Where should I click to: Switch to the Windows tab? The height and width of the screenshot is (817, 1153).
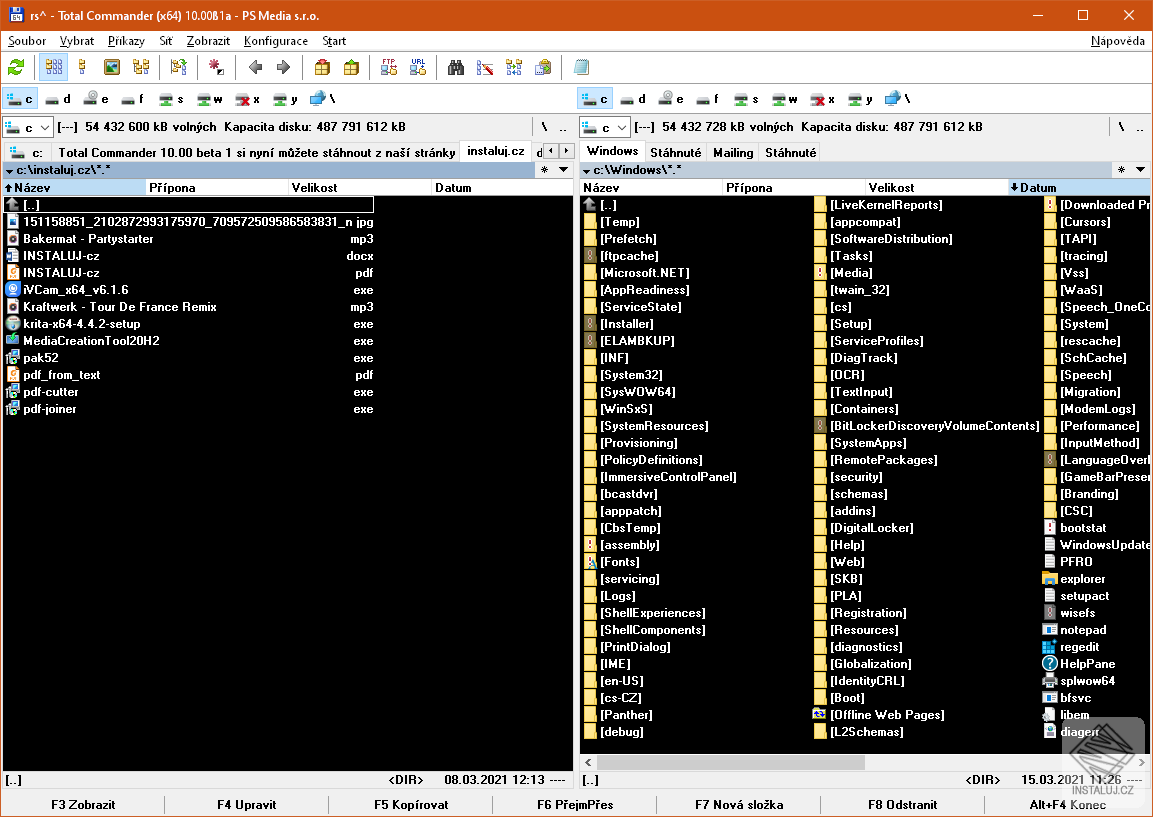point(613,151)
